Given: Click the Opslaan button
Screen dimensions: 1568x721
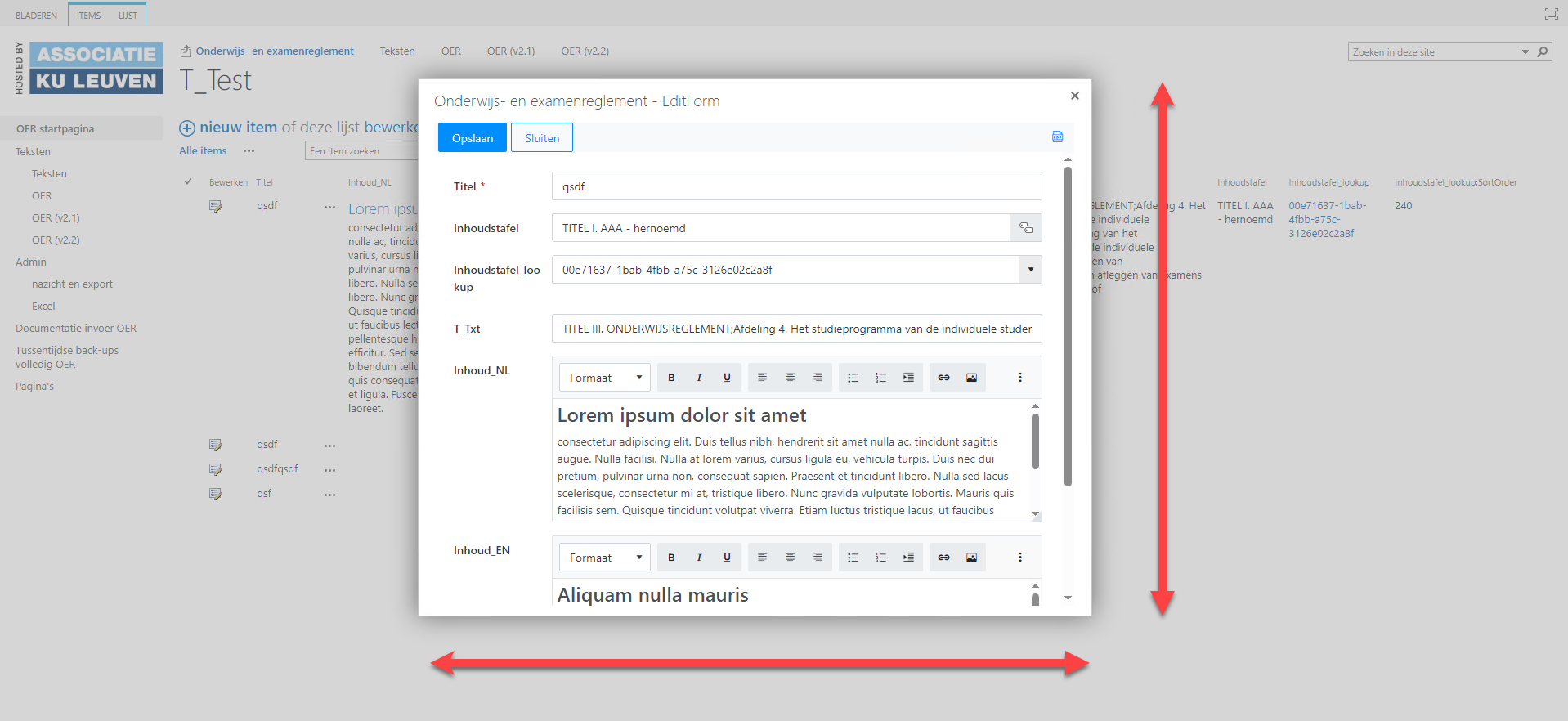Looking at the screenshot, I should click(x=473, y=138).
